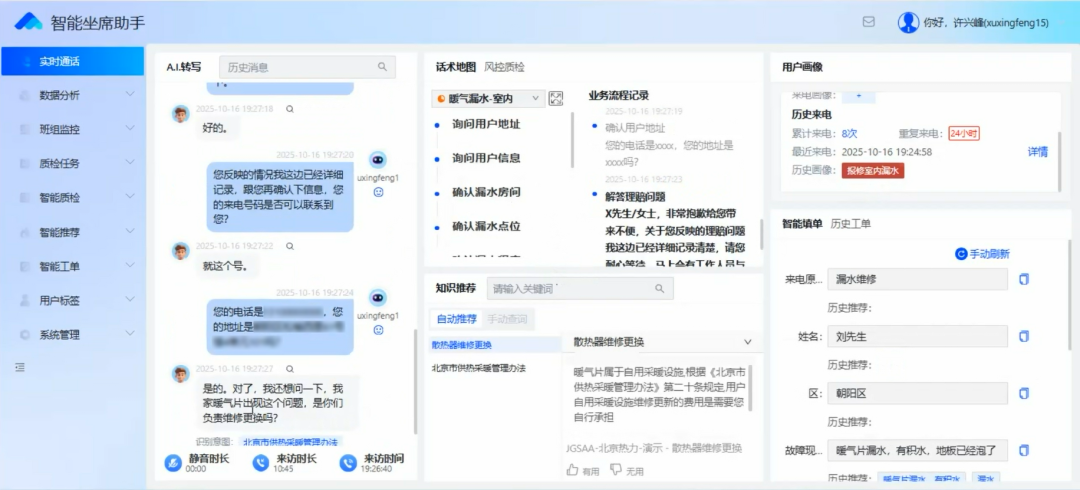This screenshot has width=1080, height=490.
Task: Click the 手动刷新 refresh button
Action: [x=982, y=254]
